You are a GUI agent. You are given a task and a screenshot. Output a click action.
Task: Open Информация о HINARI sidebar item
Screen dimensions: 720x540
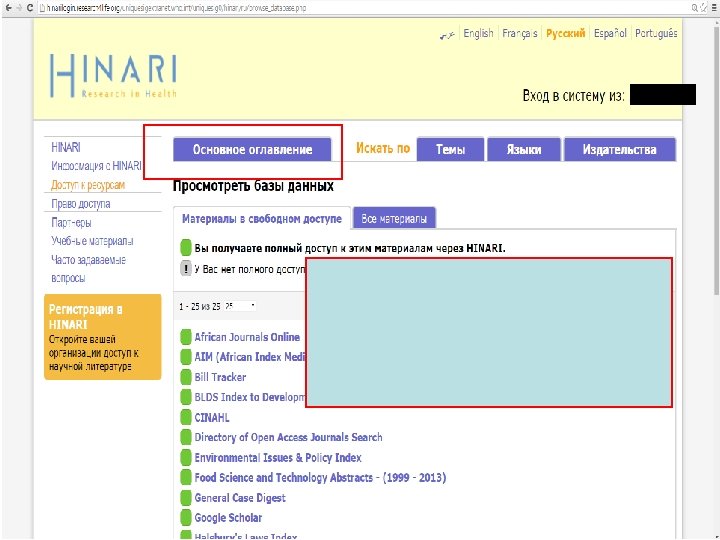(x=96, y=166)
